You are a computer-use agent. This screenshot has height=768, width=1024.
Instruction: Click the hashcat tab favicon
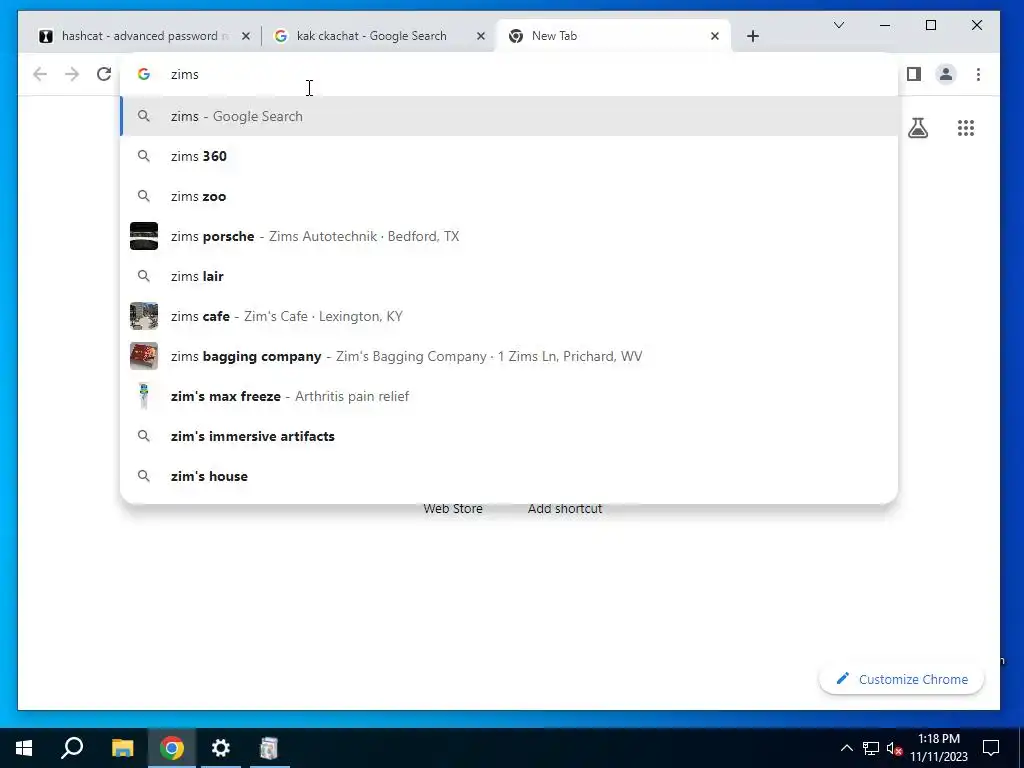(46, 36)
